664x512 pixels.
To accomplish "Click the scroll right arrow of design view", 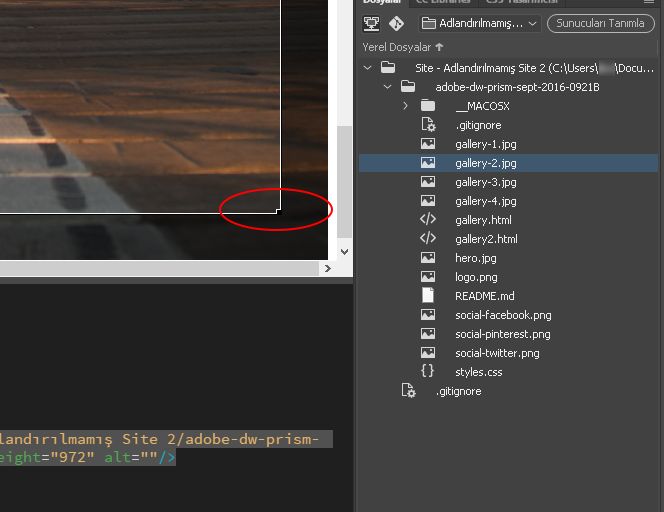I will (327, 268).
